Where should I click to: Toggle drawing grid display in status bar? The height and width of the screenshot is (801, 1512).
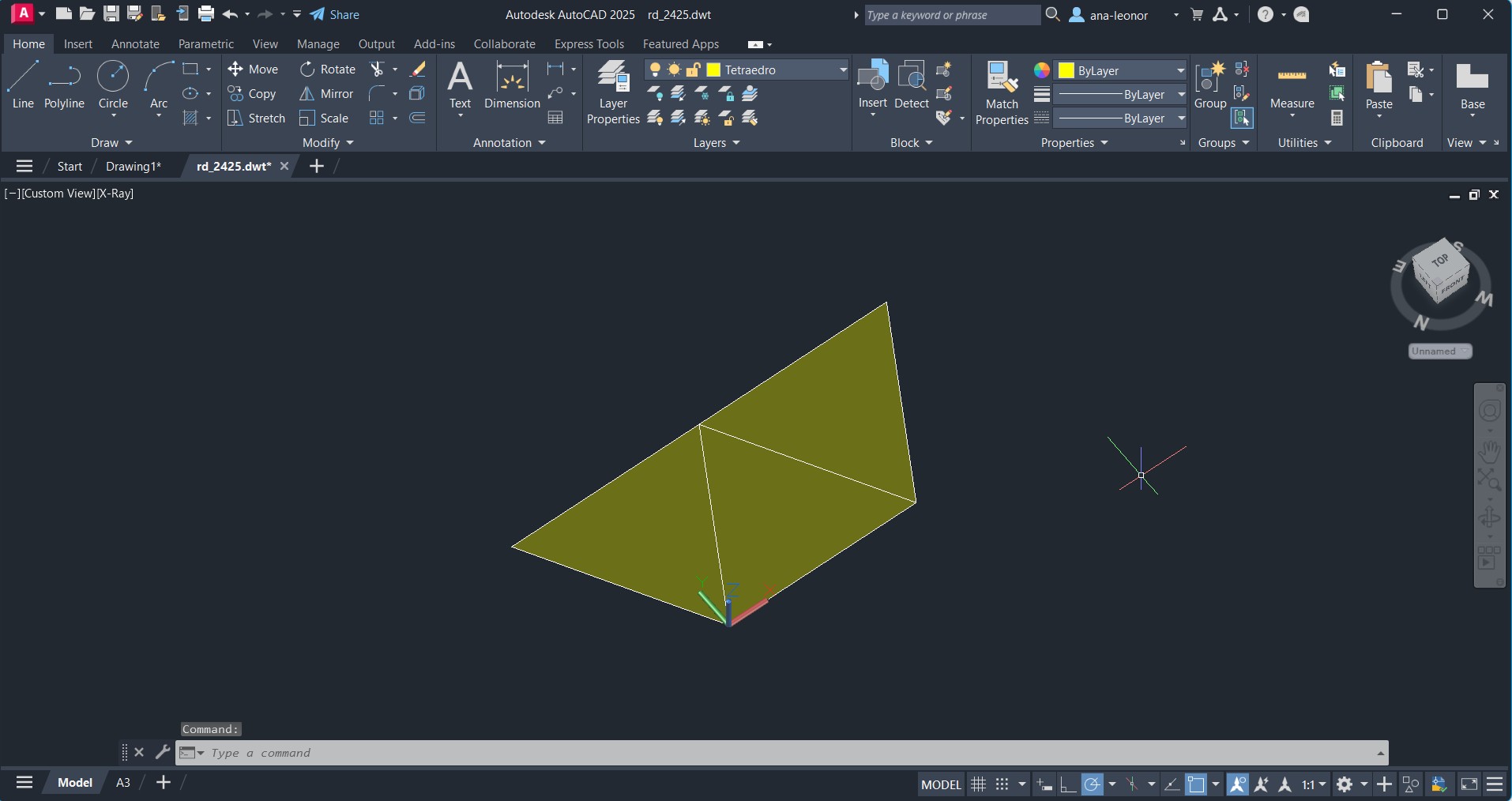(x=978, y=784)
